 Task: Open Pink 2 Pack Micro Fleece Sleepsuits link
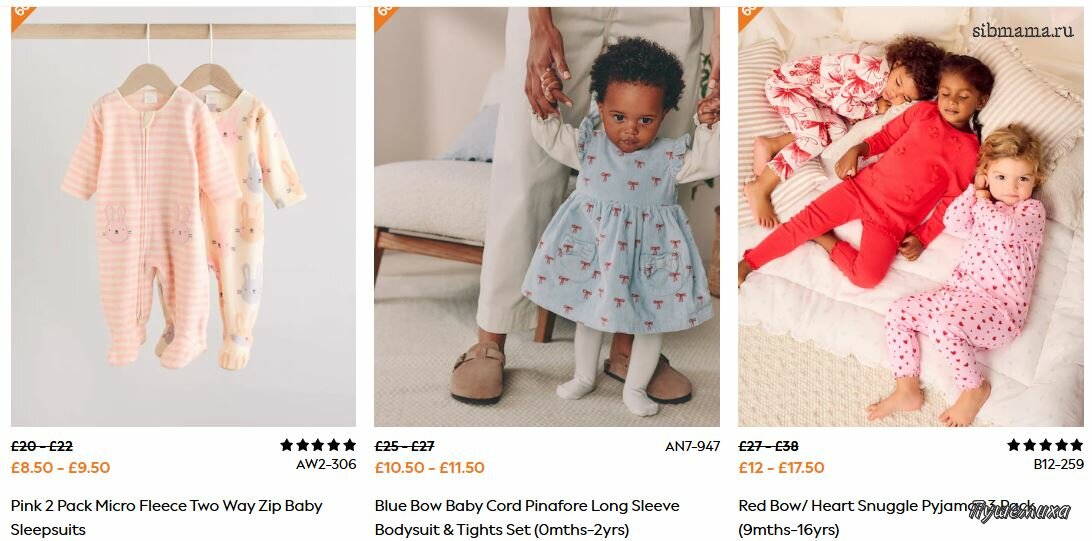(166, 517)
